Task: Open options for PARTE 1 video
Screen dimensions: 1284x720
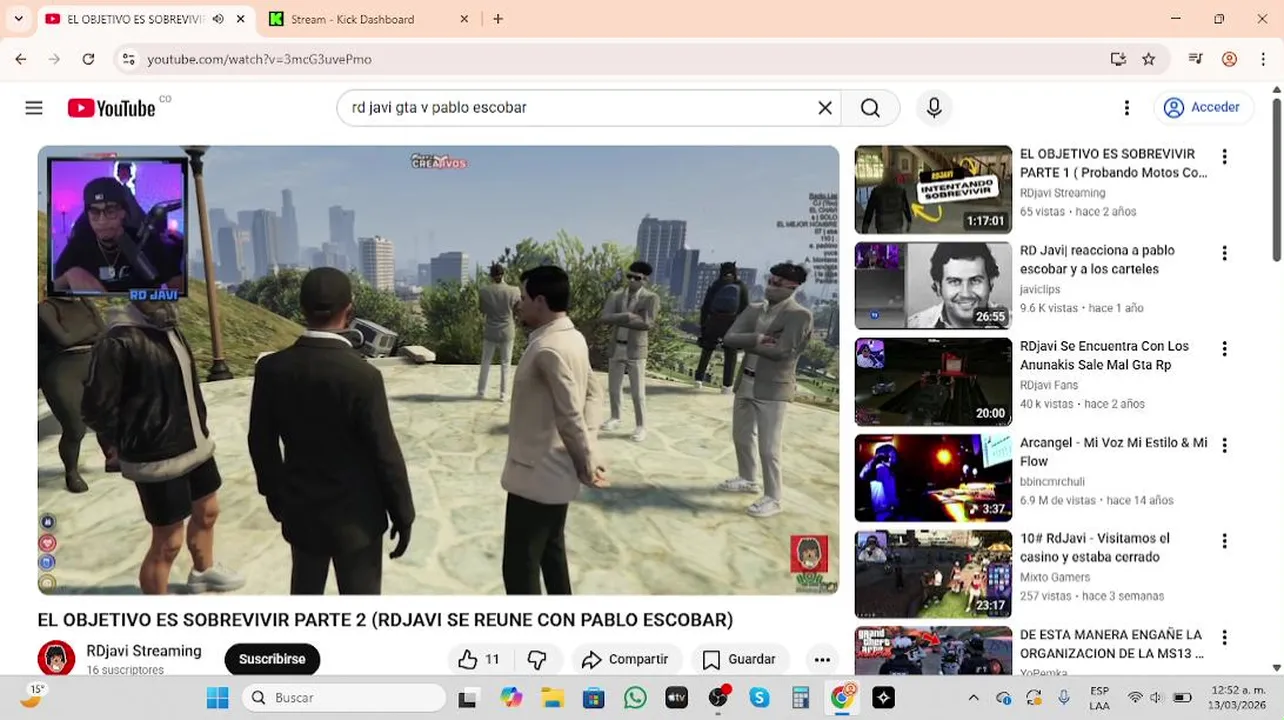Action: 1224,157
